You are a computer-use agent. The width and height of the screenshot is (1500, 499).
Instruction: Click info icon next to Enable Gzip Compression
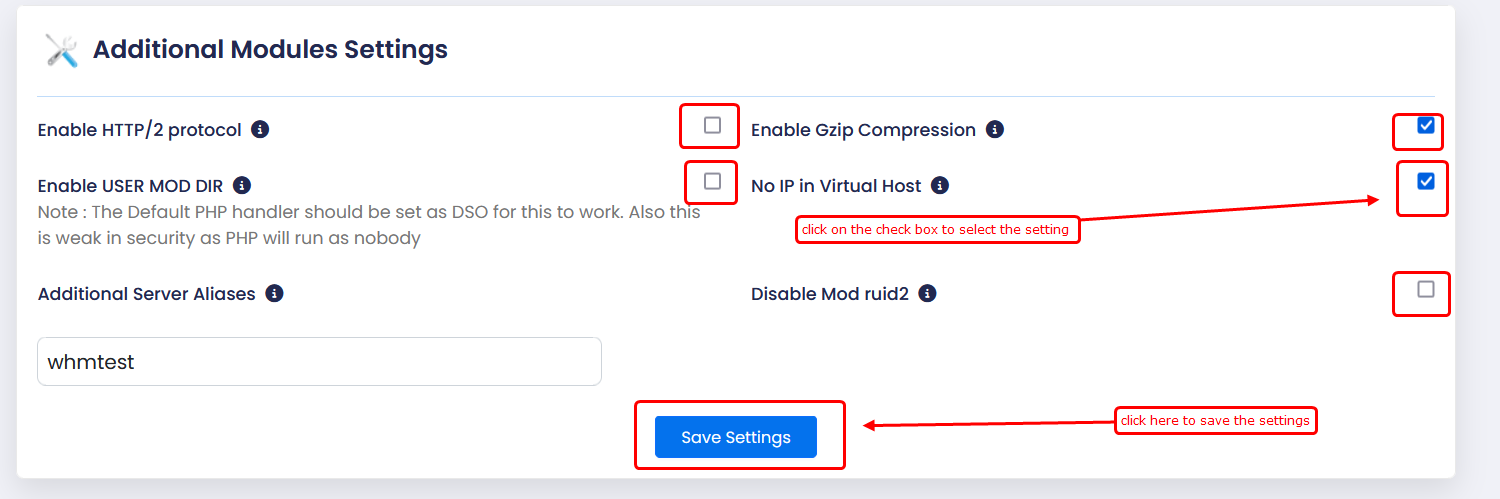[994, 129]
